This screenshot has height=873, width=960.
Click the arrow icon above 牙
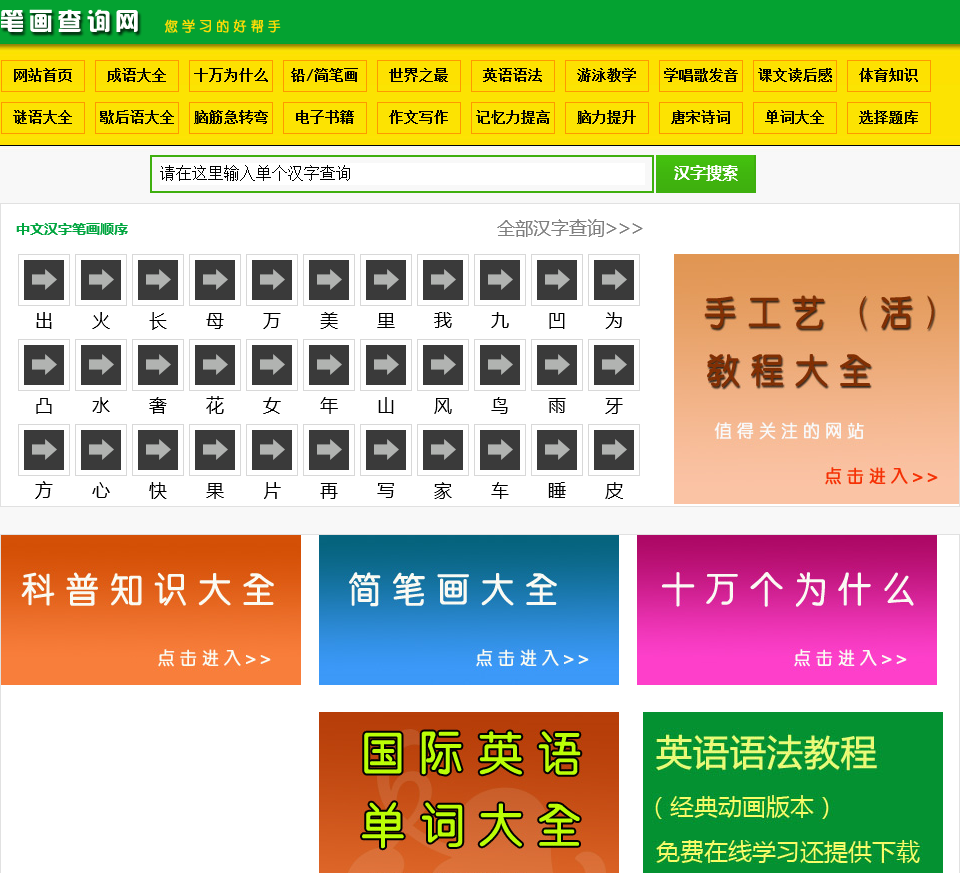pyautogui.click(x=613, y=365)
